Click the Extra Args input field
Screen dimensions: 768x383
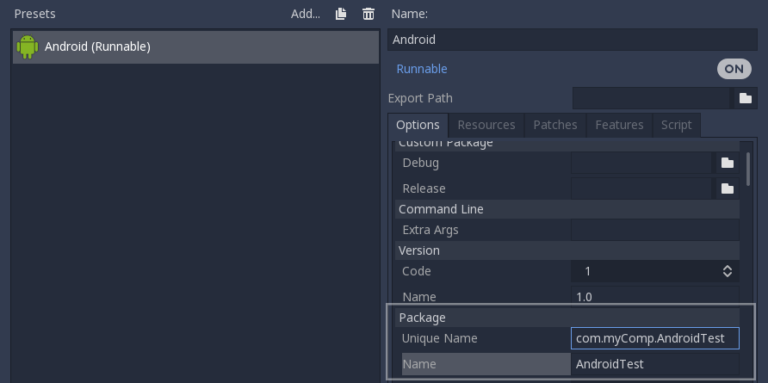pos(655,230)
